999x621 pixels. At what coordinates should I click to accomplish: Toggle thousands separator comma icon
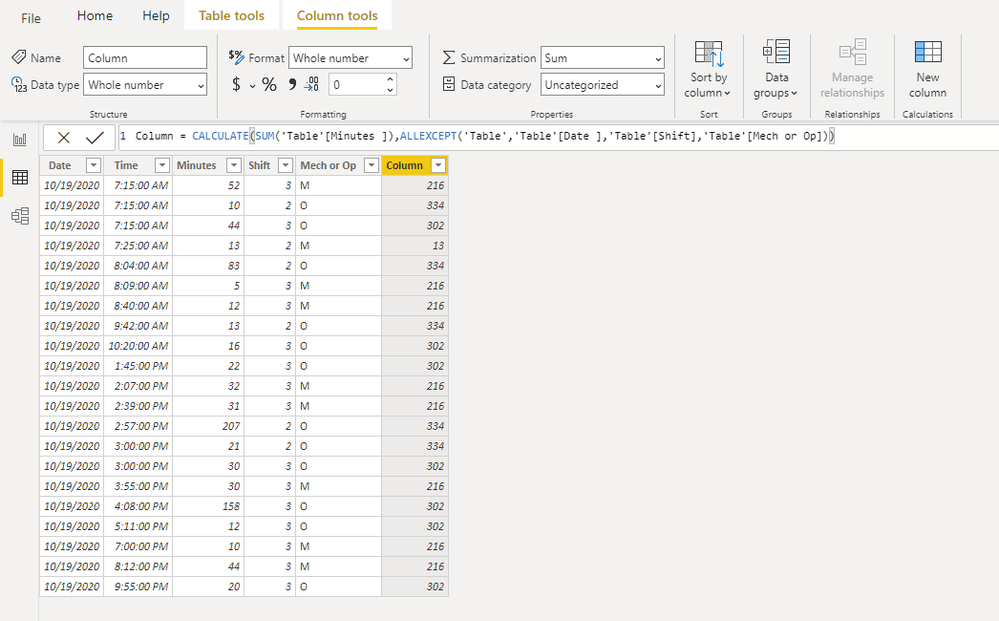coord(292,84)
